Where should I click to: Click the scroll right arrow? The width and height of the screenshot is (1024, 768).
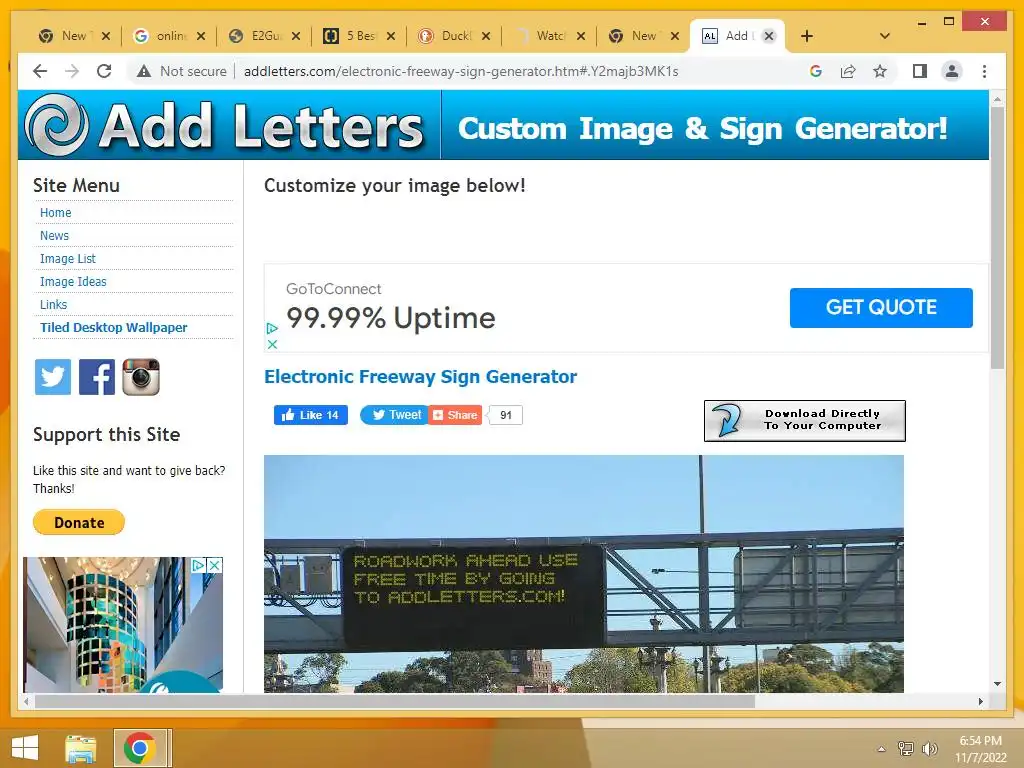[980, 701]
